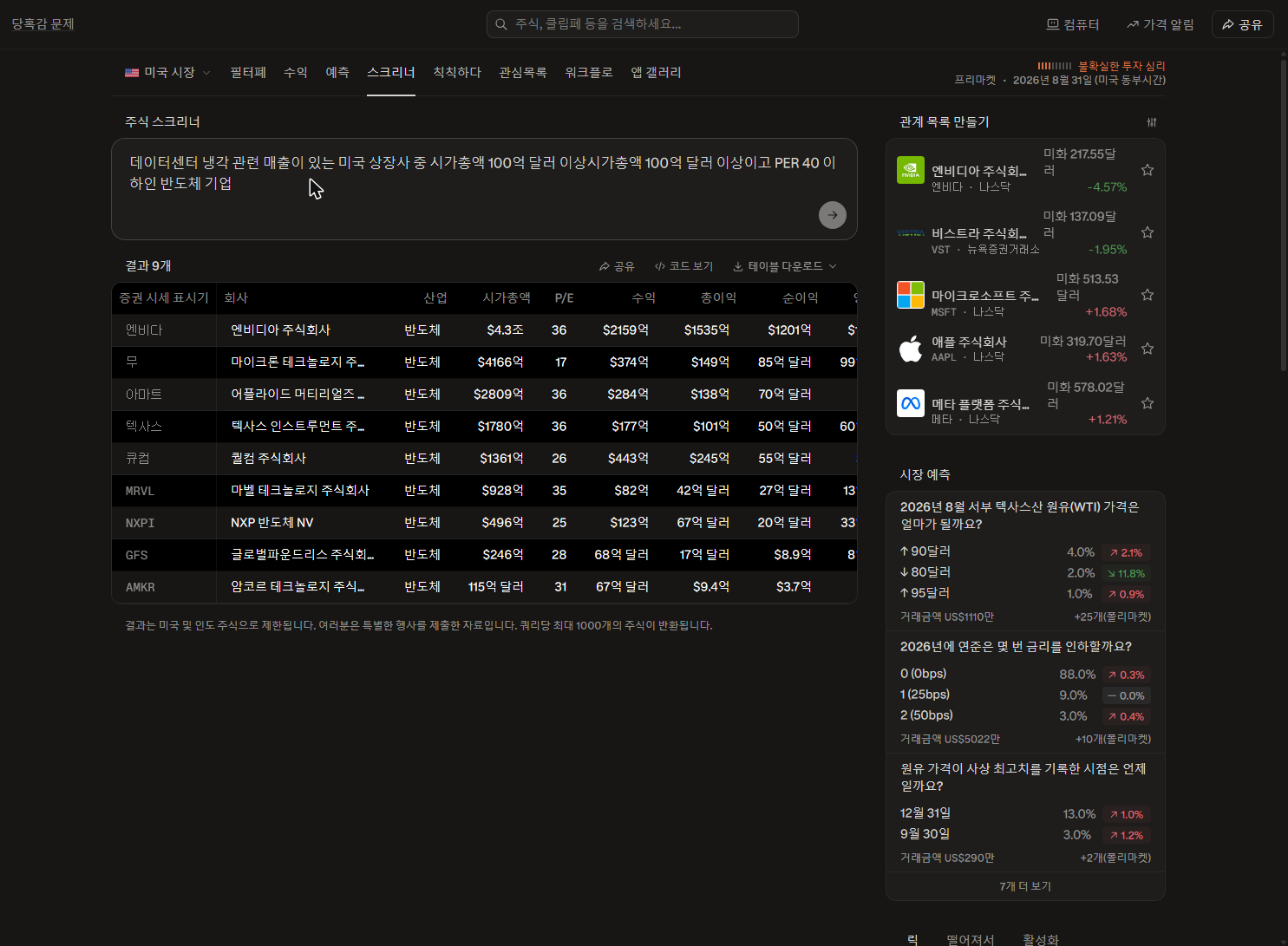Screen dimensions: 1288x946
Task: Click the Vistra logo in the watchlist
Action: pos(911,233)
